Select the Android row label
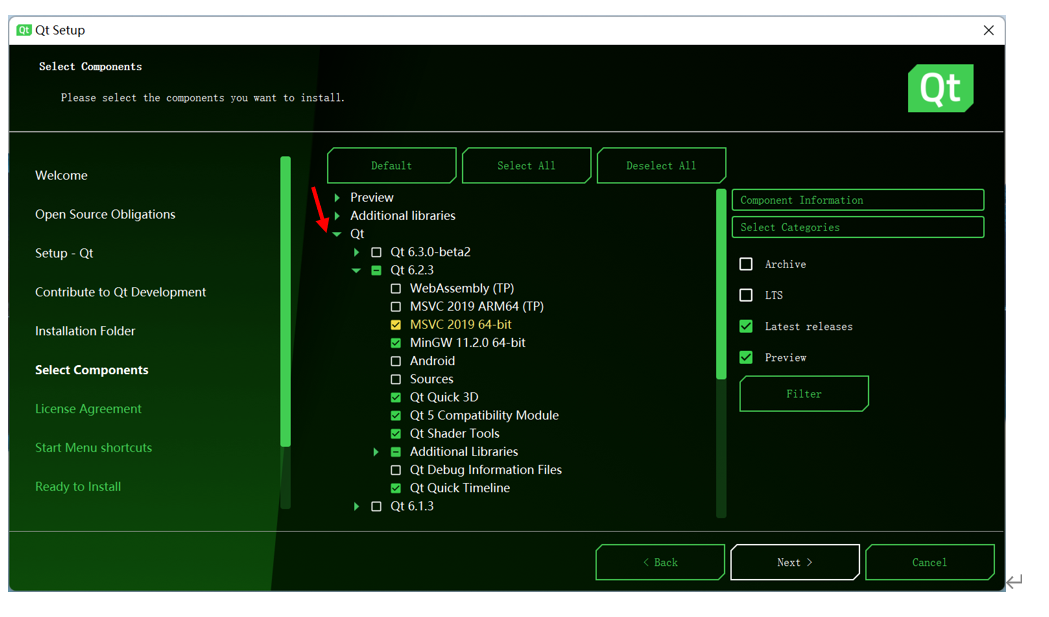 tap(432, 361)
